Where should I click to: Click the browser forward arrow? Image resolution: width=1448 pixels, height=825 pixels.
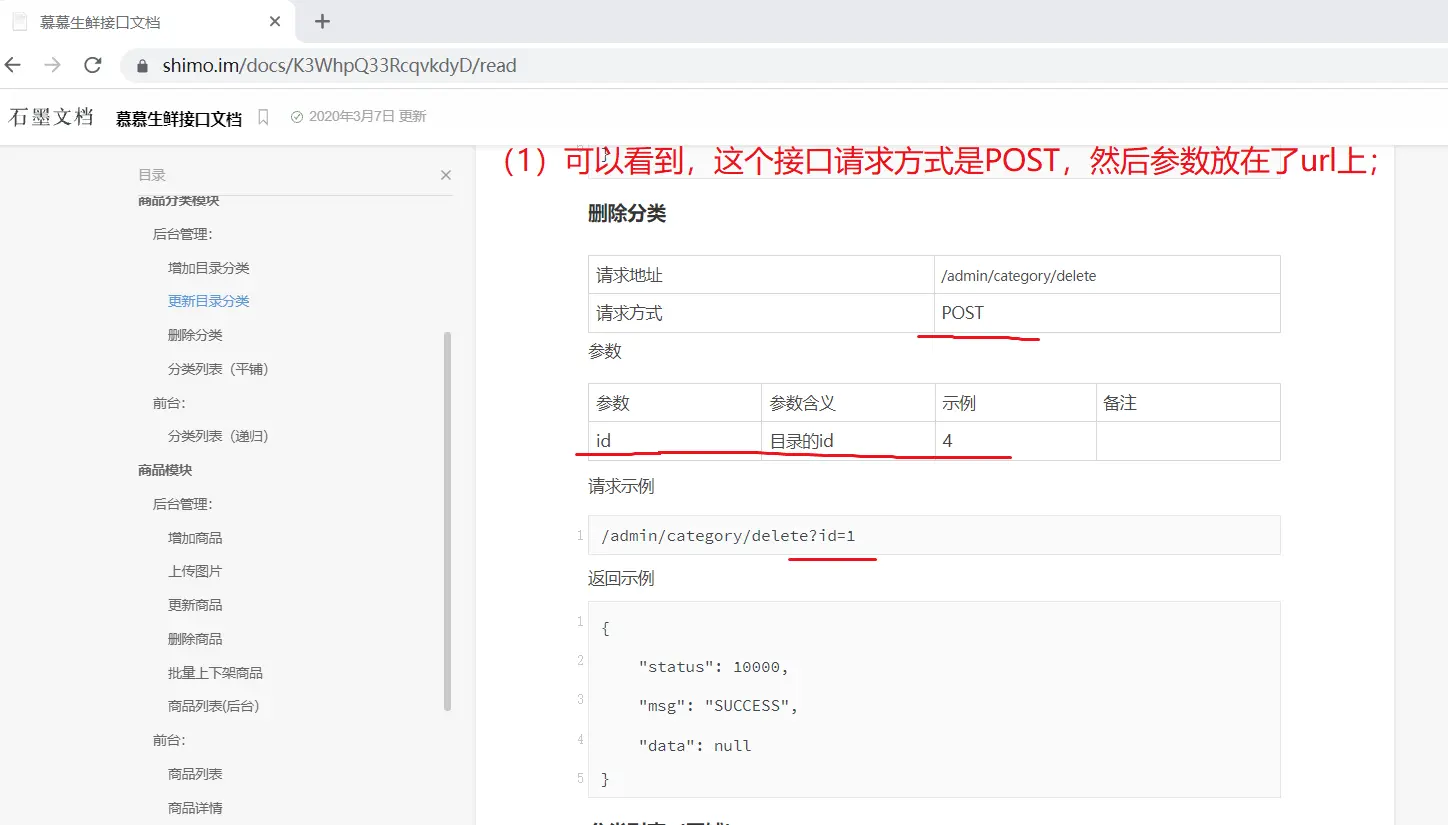(53, 66)
